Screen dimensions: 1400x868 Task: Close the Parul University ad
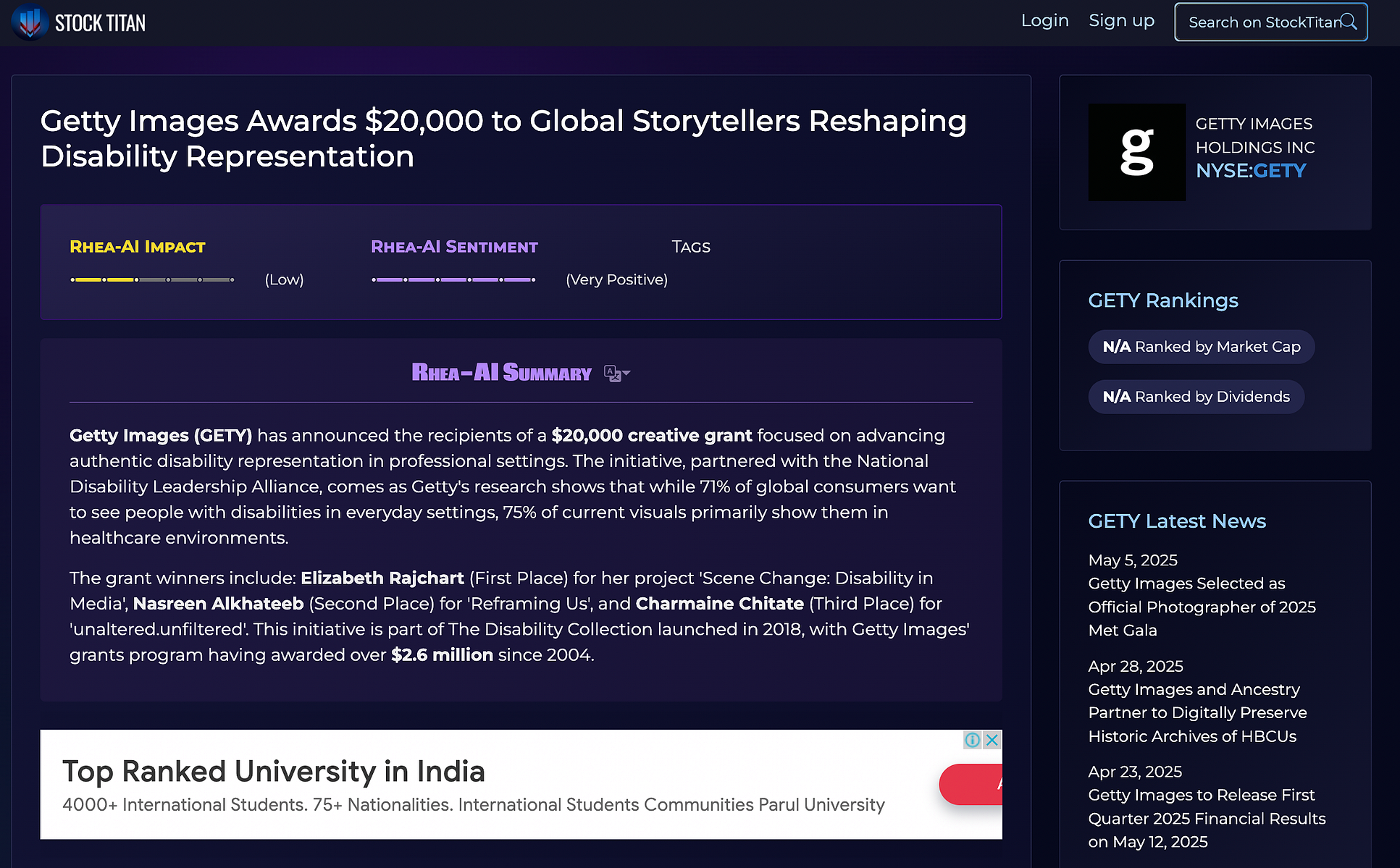992,740
